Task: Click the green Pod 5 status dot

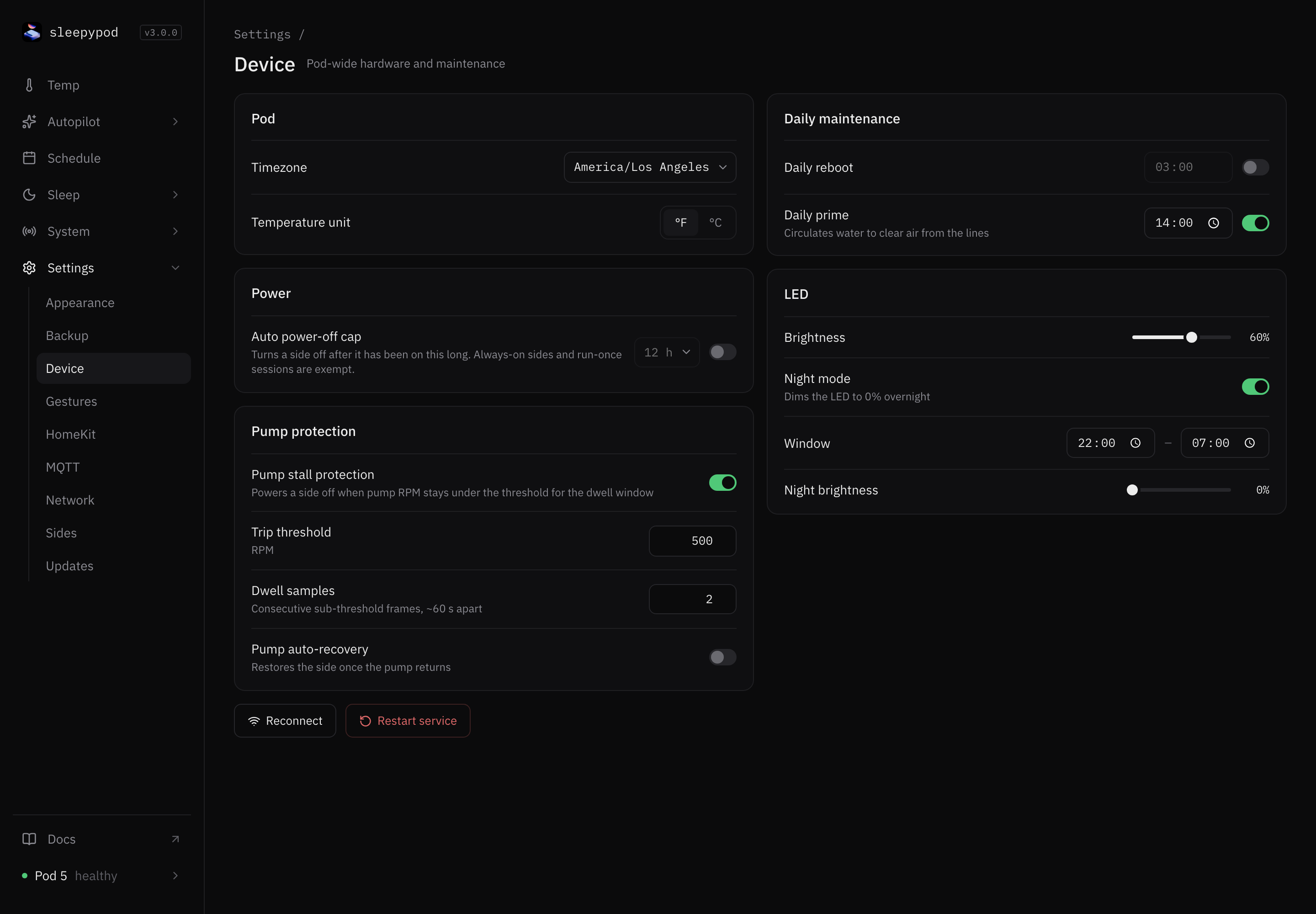Action: [x=25, y=876]
